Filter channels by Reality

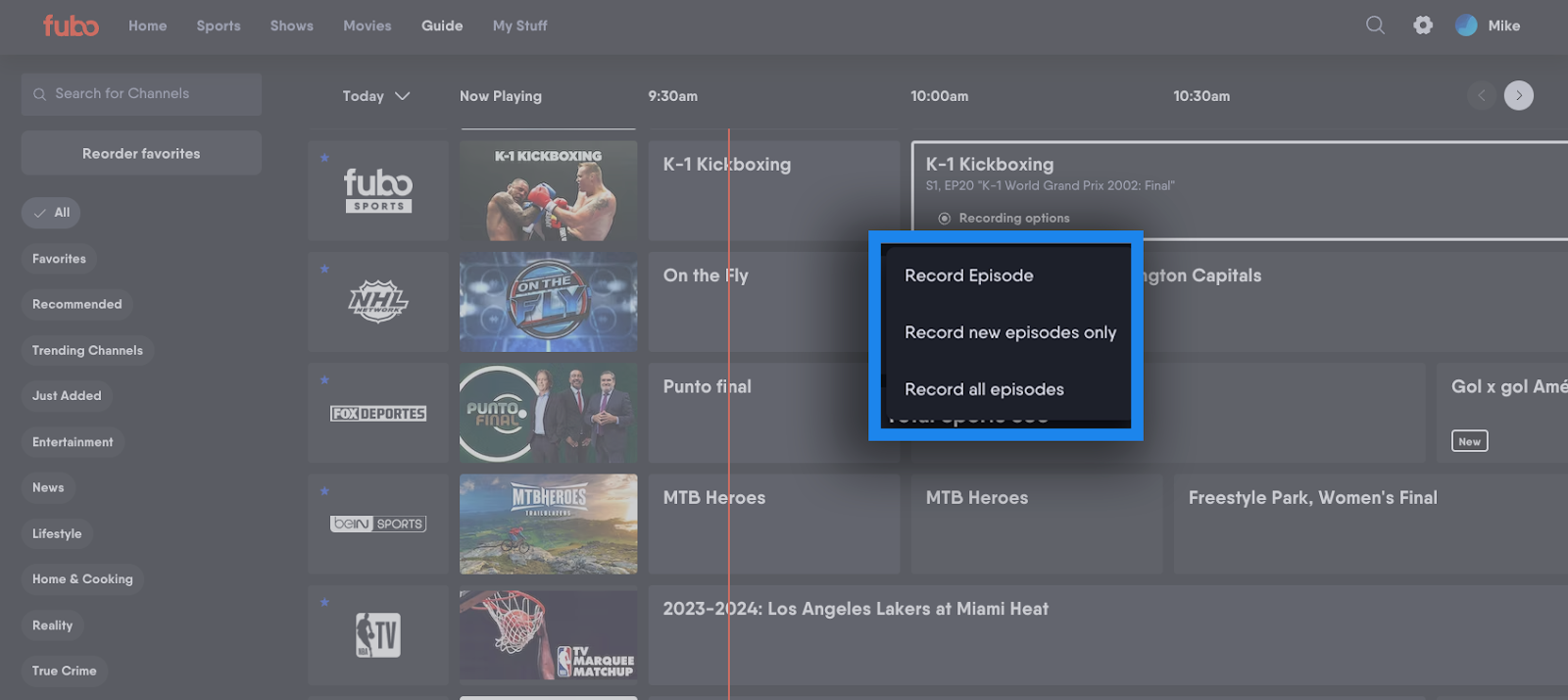[x=52, y=625]
